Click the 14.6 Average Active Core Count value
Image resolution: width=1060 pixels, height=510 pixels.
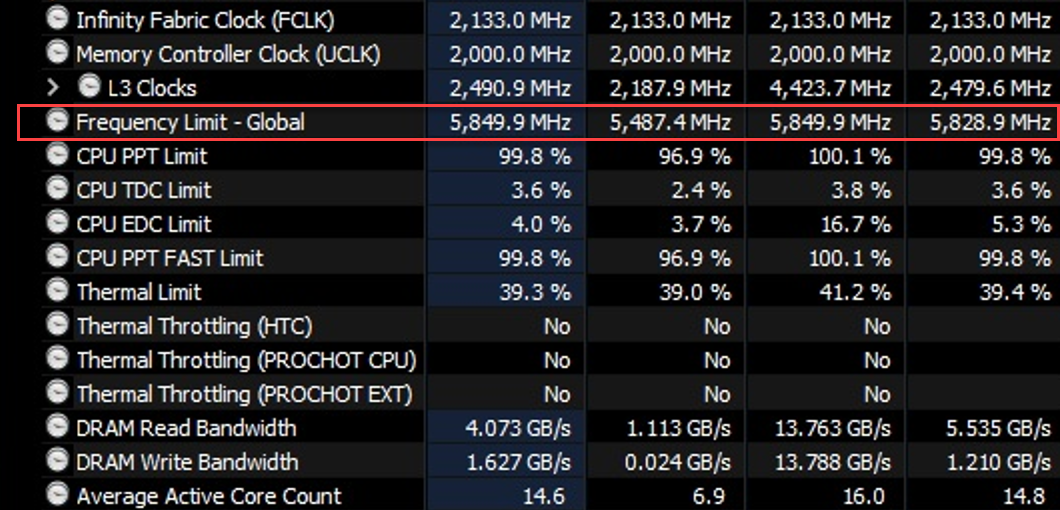click(545, 496)
